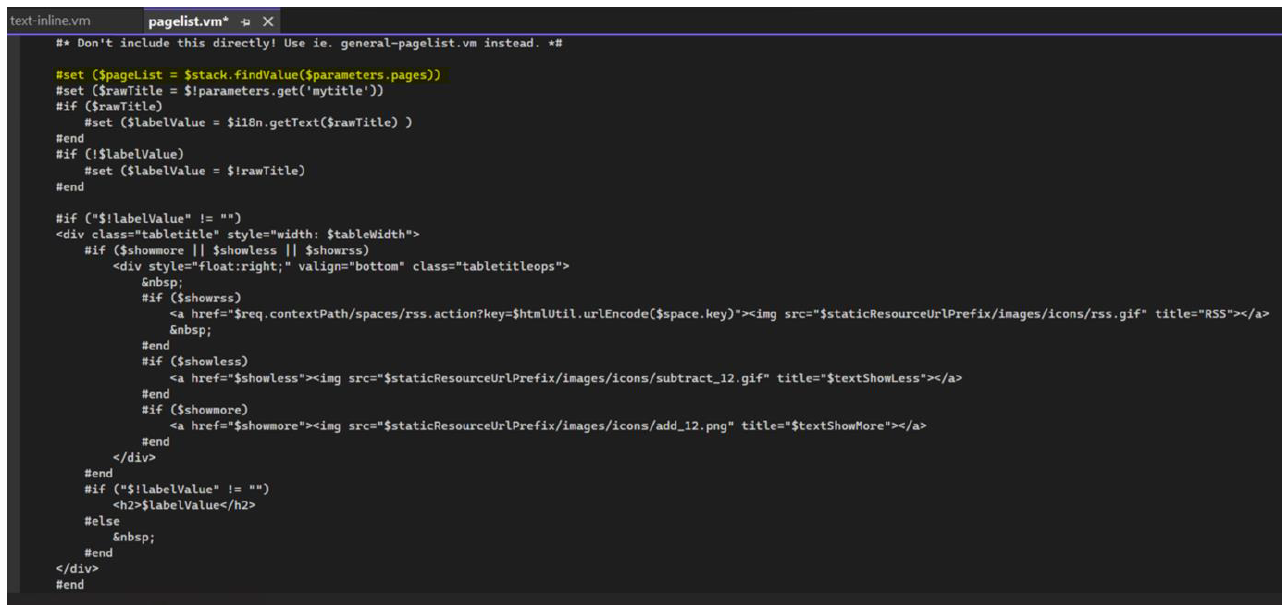The image size is (1288, 609).
Task: Pin the pagelist.vm tab
Action: coord(247,22)
